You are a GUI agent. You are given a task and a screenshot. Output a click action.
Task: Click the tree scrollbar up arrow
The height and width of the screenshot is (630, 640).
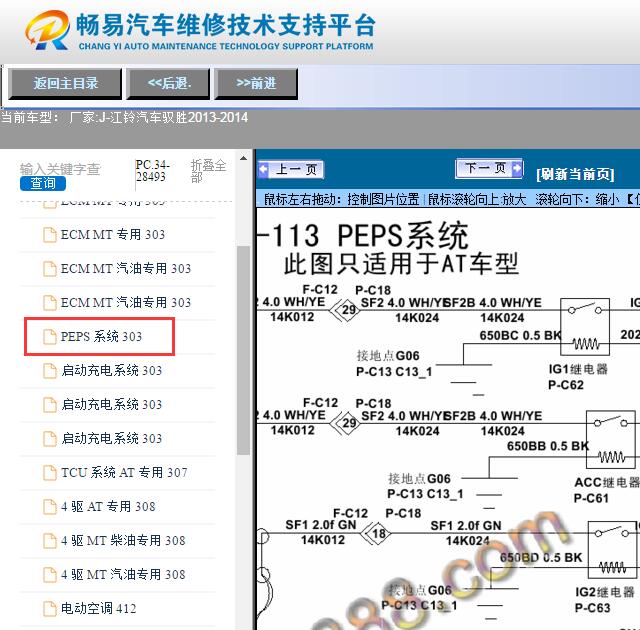pyautogui.click(x=243, y=158)
